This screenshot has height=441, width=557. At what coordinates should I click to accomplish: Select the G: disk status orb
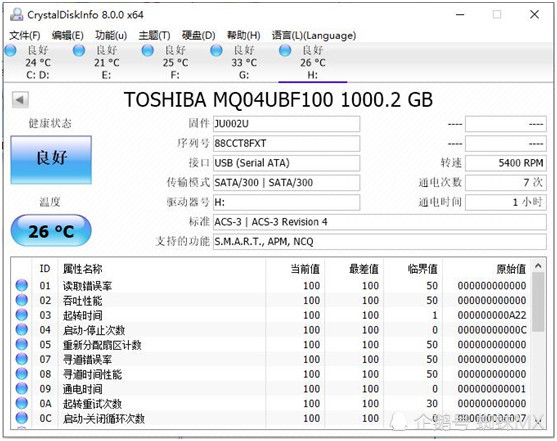pos(216,50)
